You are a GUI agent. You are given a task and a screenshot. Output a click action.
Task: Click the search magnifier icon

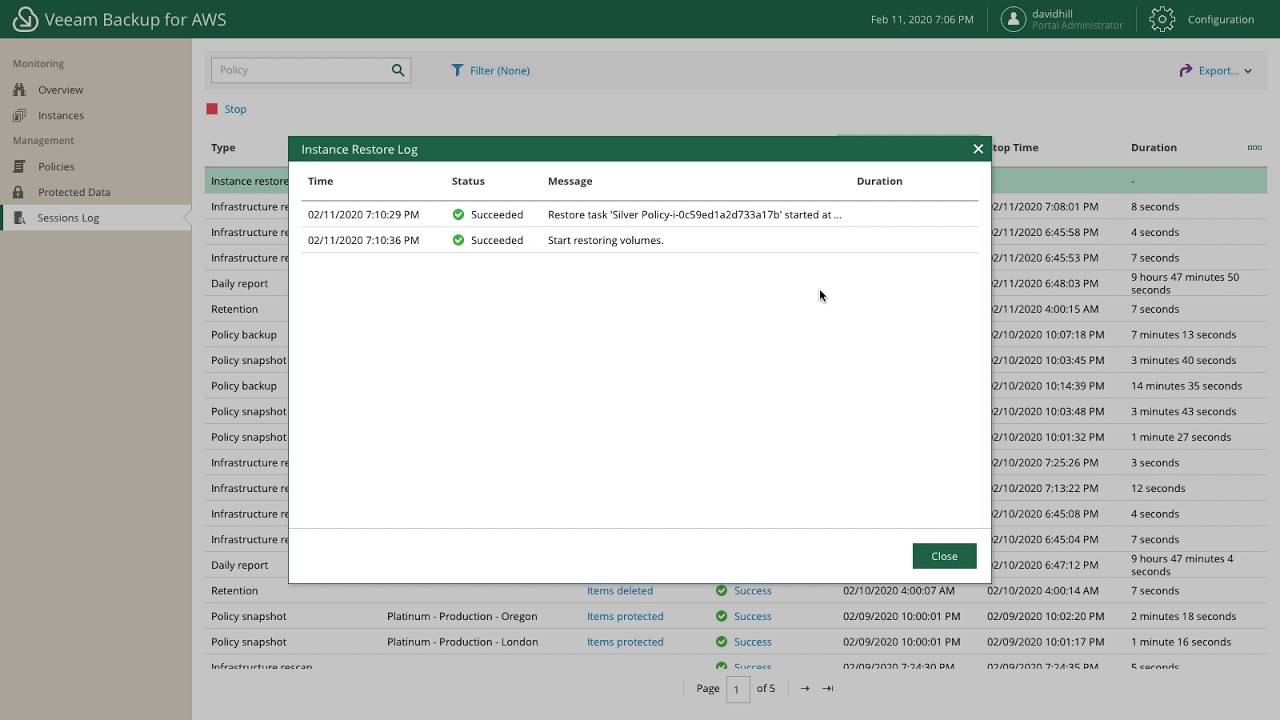pyautogui.click(x=398, y=70)
